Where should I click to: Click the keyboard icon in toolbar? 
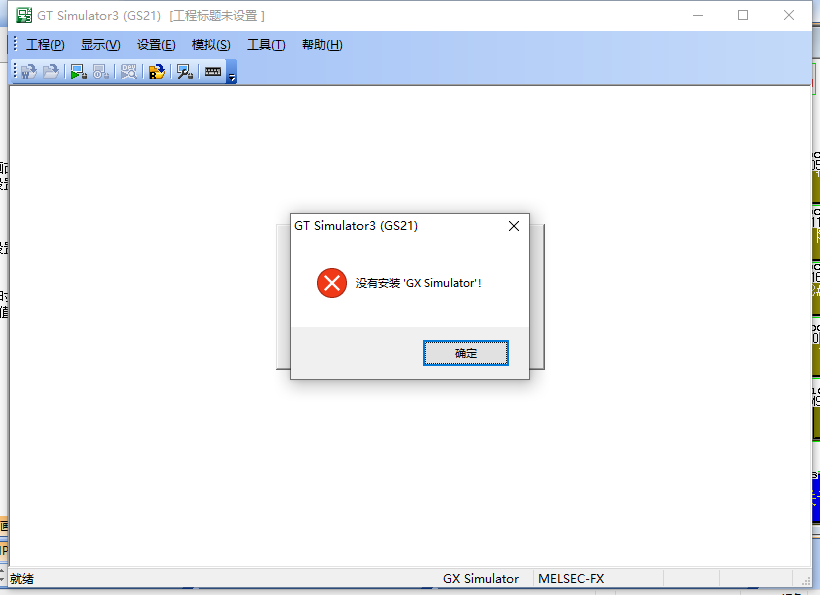[x=213, y=72]
